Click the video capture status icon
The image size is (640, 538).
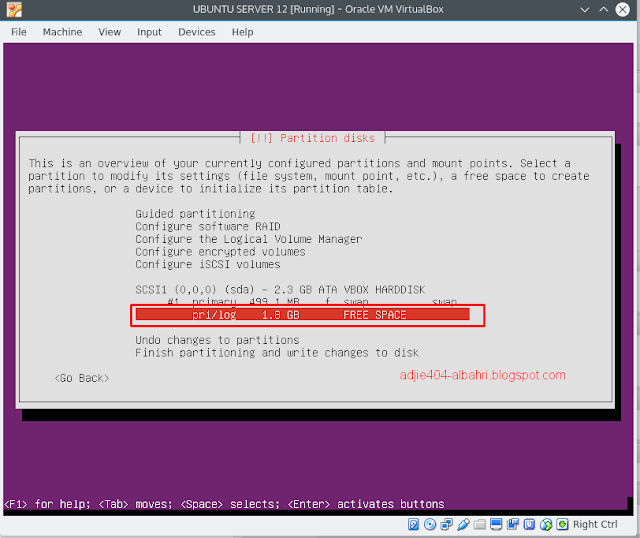(x=513, y=524)
